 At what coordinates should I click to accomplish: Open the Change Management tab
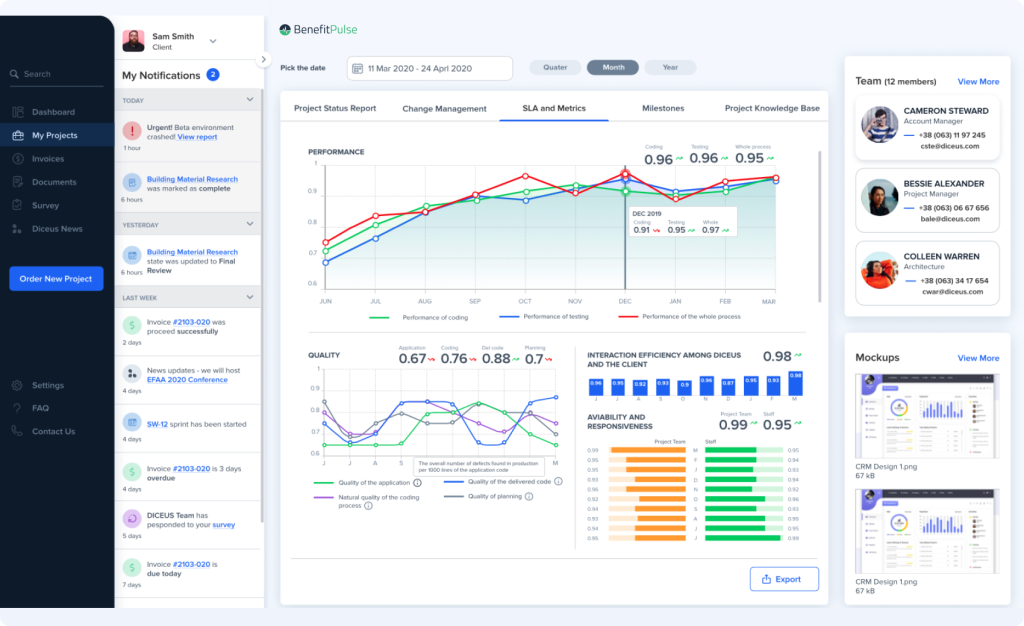pos(446,108)
